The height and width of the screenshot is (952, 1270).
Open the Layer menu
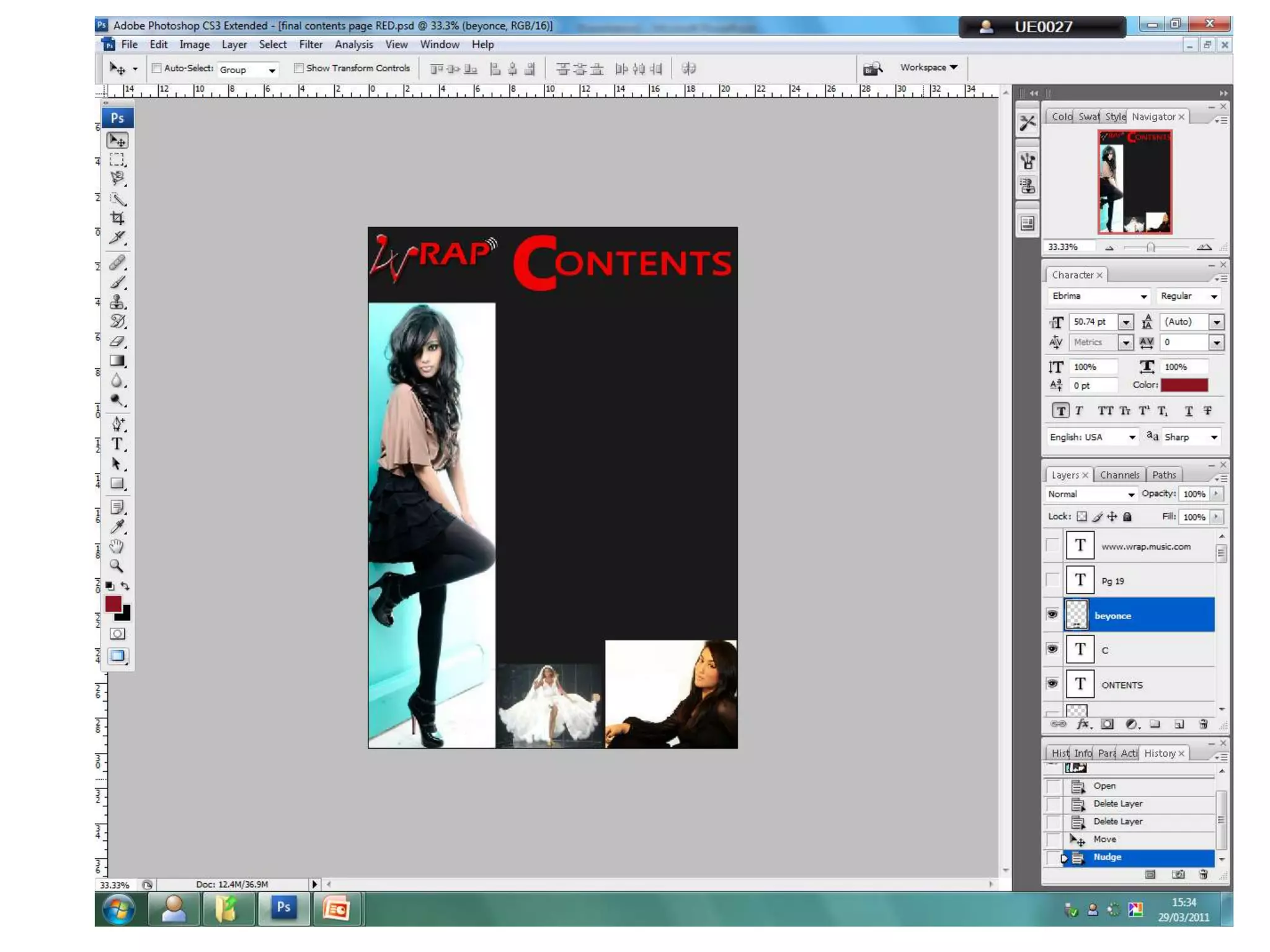tap(234, 45)
